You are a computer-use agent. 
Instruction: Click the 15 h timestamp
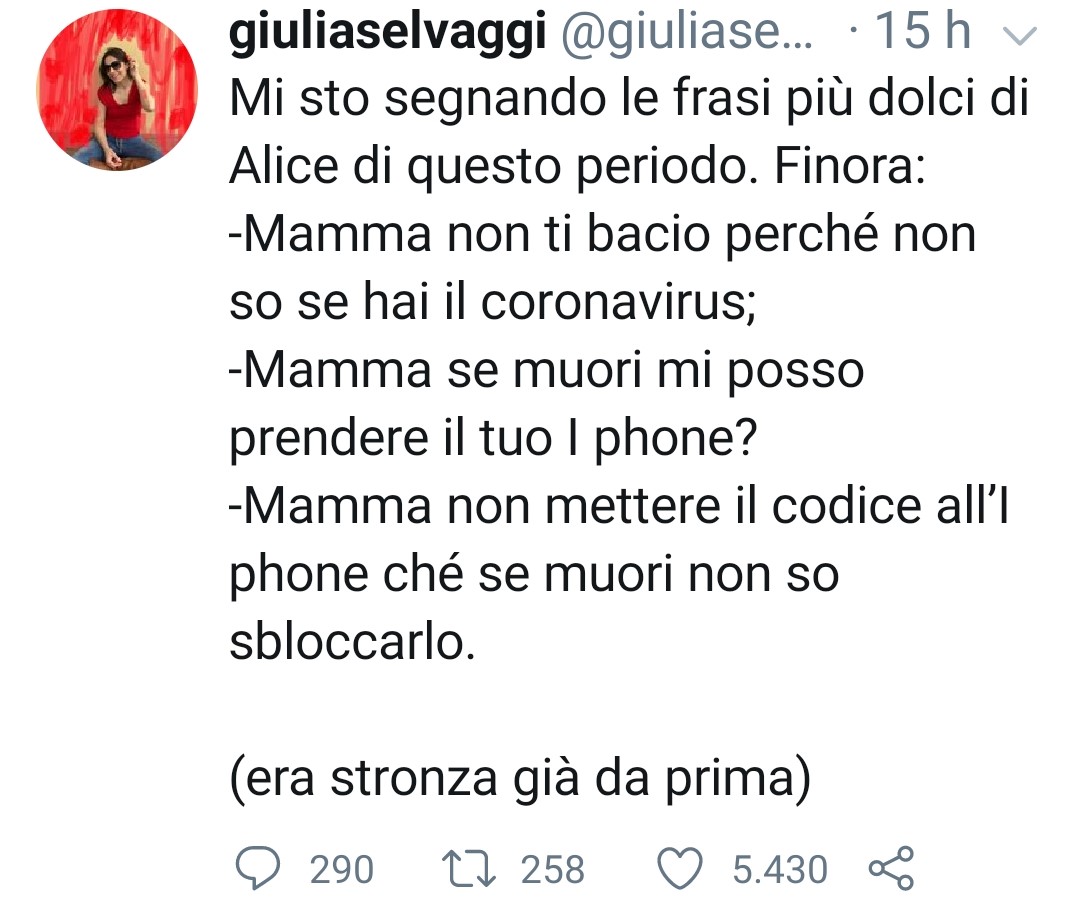coord(923,31)
